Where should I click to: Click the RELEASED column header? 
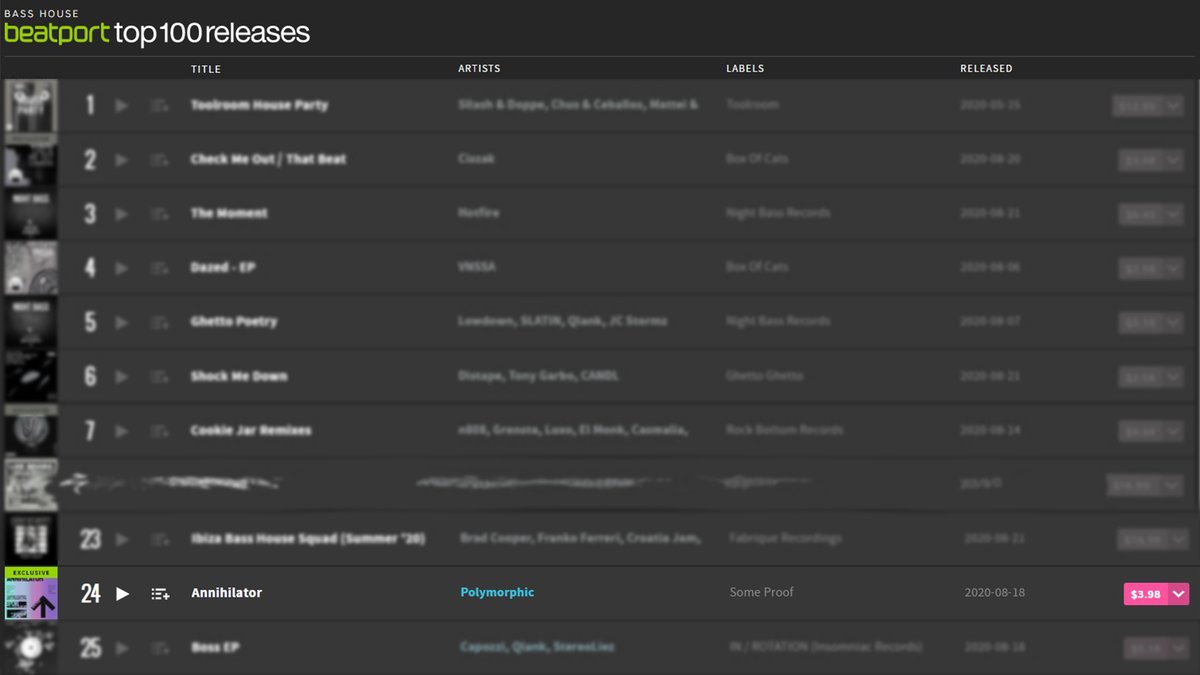tap(986, 69)
